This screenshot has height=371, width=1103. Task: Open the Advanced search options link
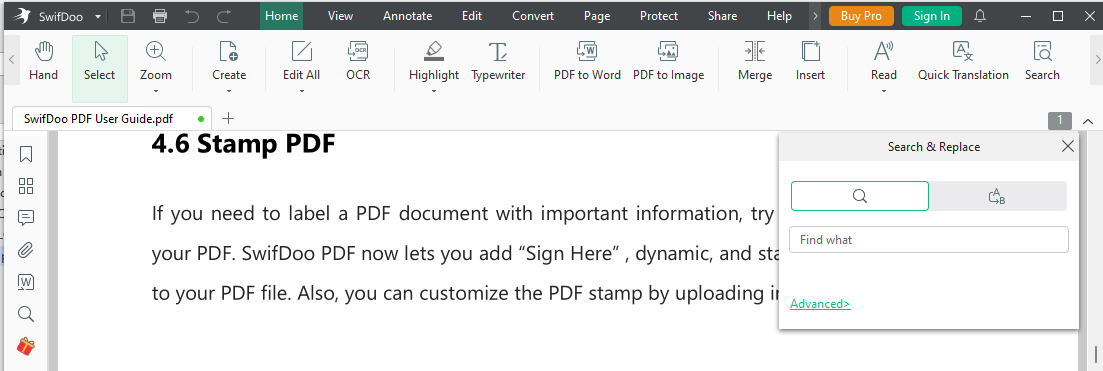point(820,304)
